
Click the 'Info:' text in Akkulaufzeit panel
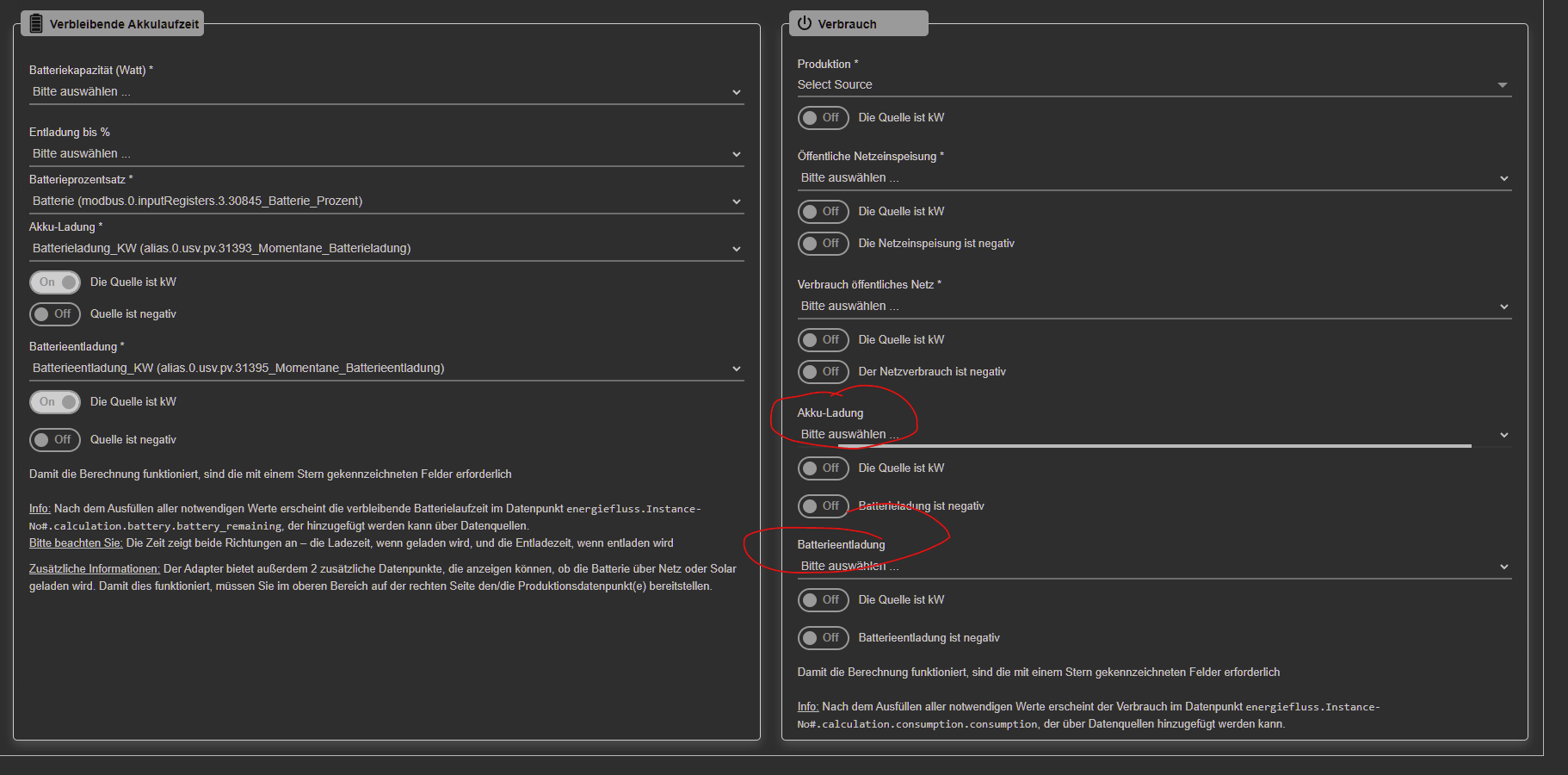[x=40, y=509]
